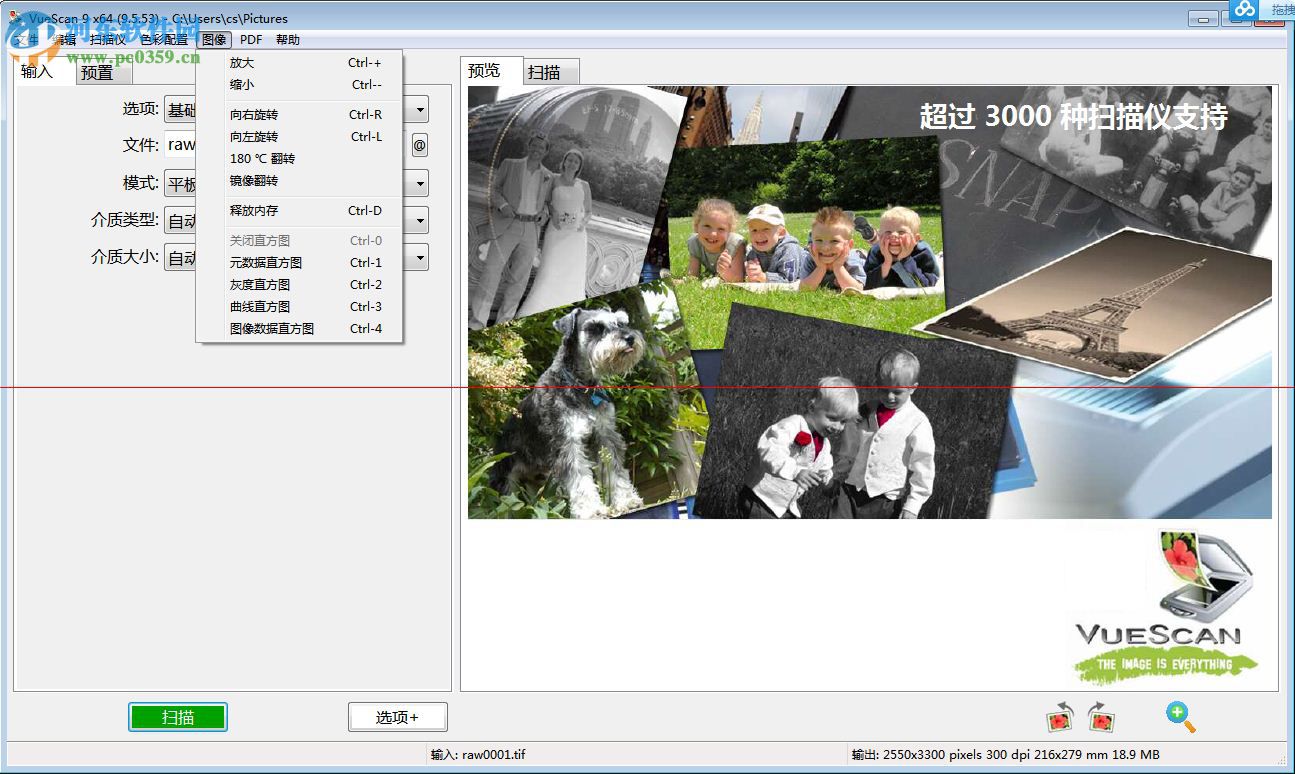
Task: Close the open 图像 menu header
Action: click(214, 40)
